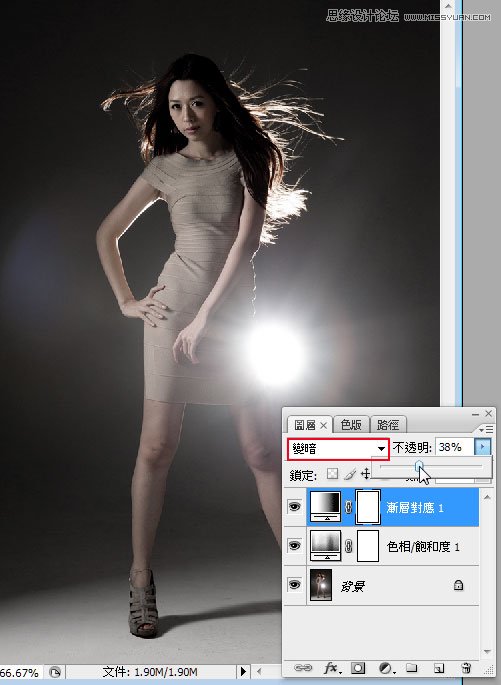This screenshot has height=685, width=501.
Task: Switch to the 圖層 tab
Action: tap(305, 425)
